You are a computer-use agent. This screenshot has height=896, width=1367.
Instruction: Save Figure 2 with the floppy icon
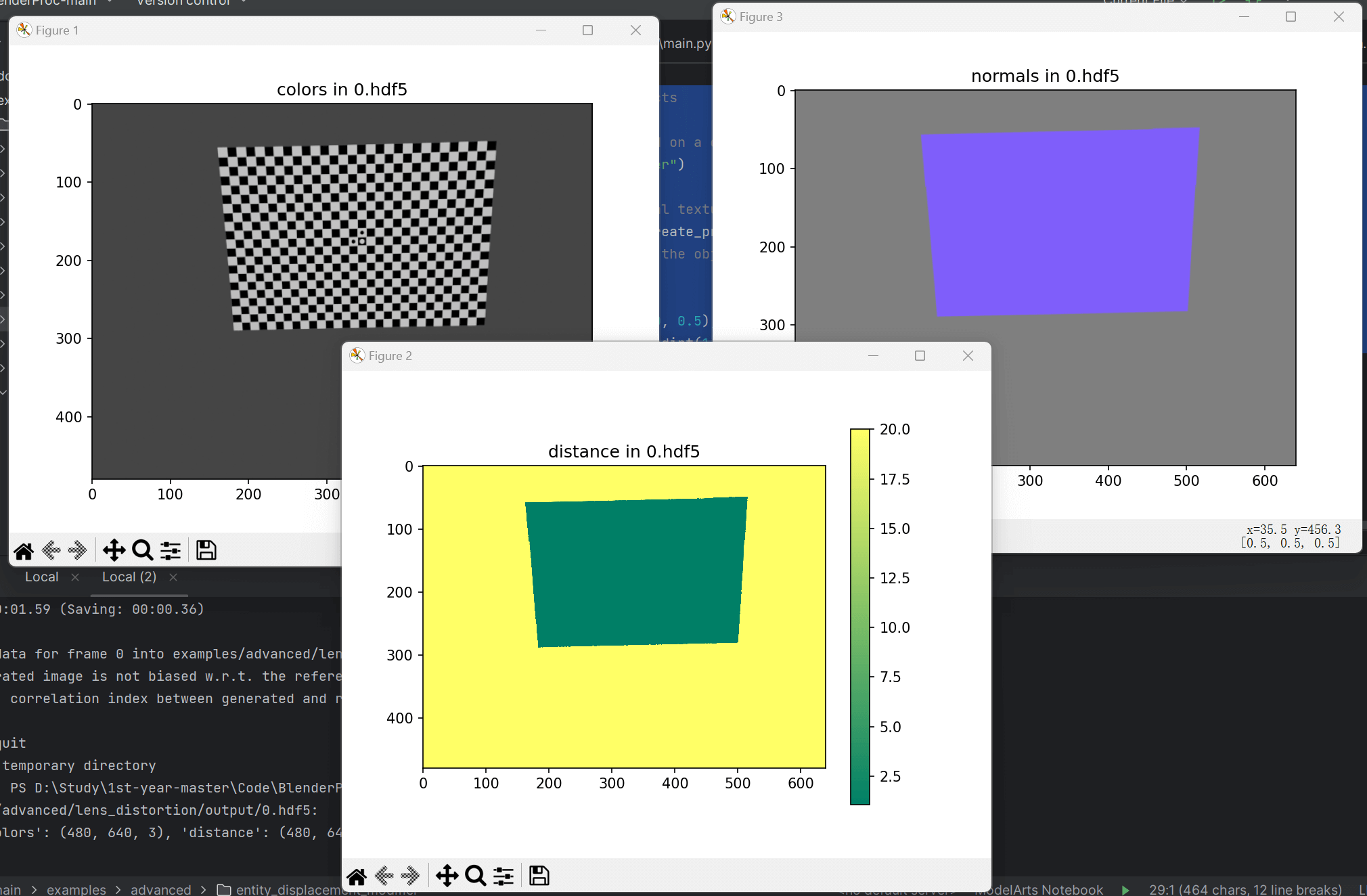[x=539, y=876]
